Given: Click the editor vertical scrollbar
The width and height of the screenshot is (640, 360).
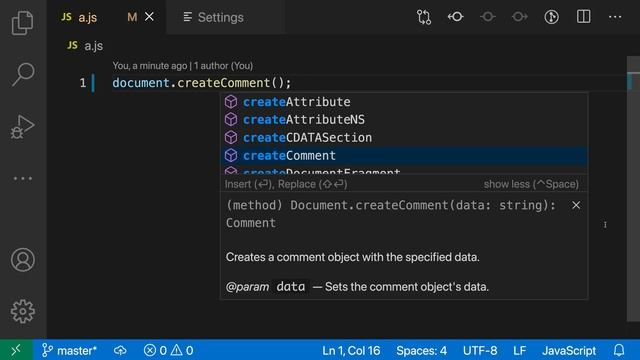Looking at the screenshot, I should [x=633, y=188].
